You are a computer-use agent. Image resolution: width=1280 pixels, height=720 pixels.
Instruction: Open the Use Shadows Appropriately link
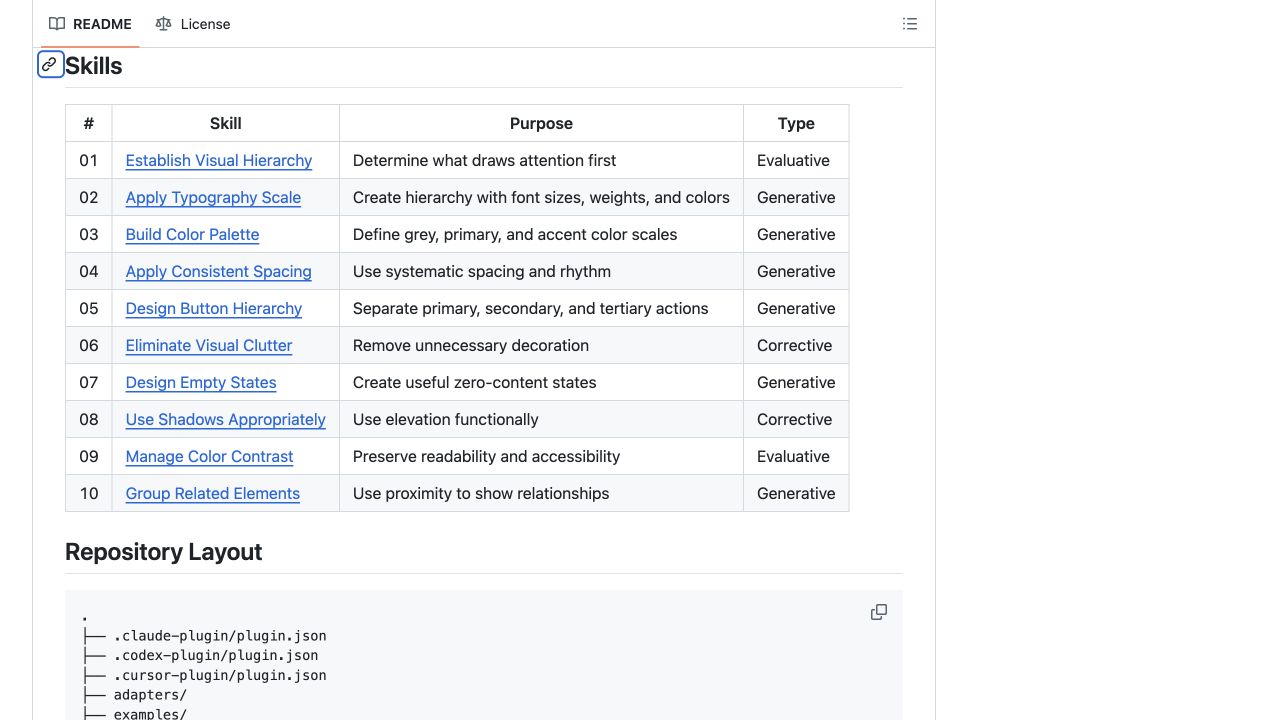226,420
